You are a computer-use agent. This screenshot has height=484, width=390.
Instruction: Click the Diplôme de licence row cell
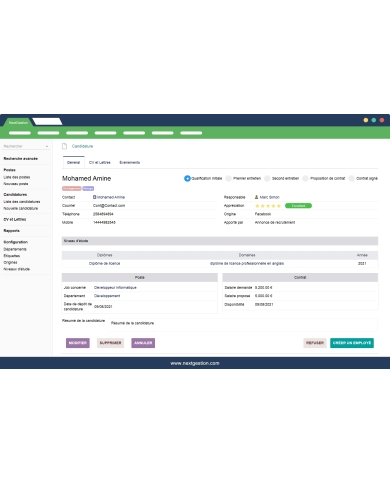[104, 263]
